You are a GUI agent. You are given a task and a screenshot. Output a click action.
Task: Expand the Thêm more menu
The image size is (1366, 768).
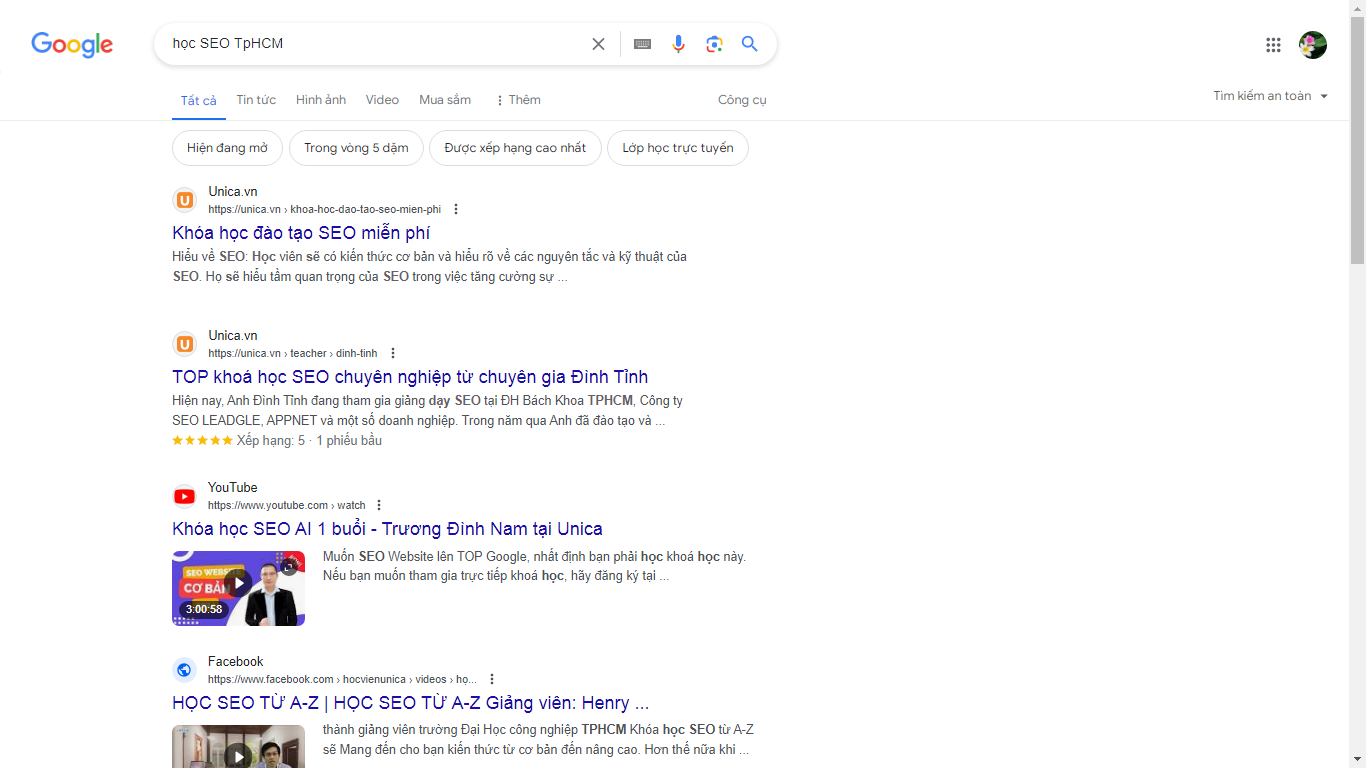coord(518,100)
